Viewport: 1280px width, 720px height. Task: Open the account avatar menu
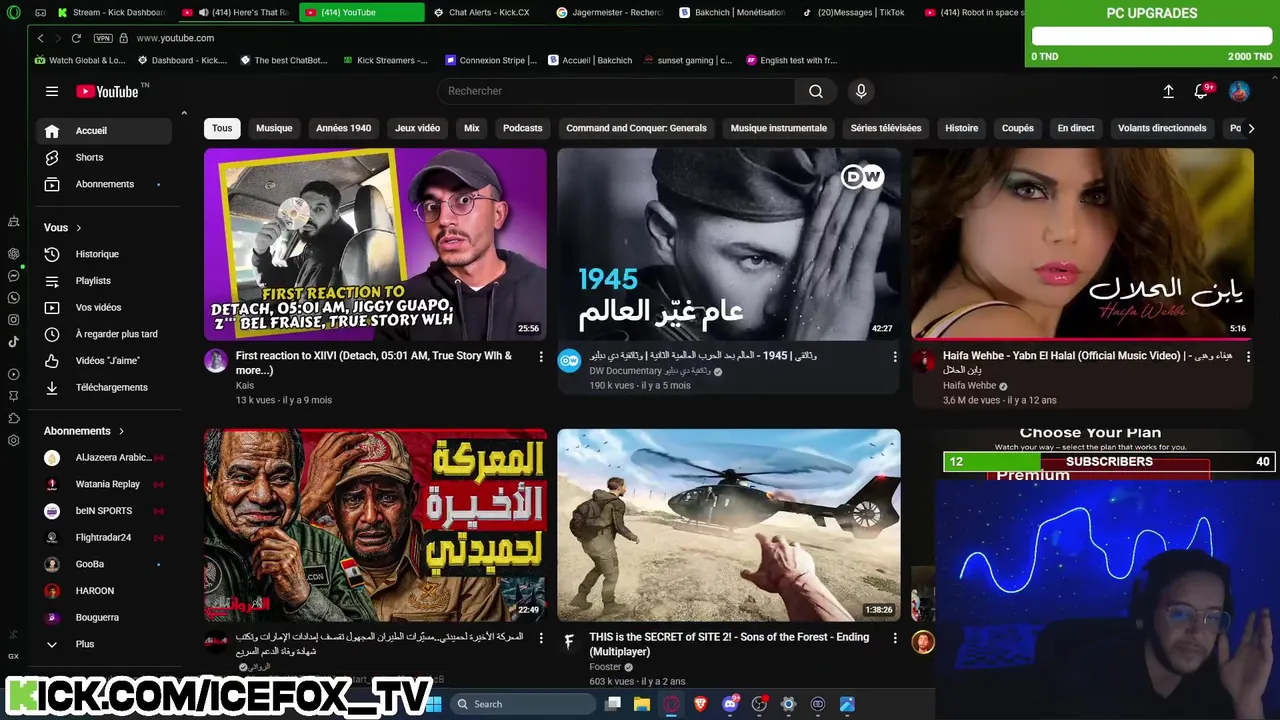point(1239,91)
